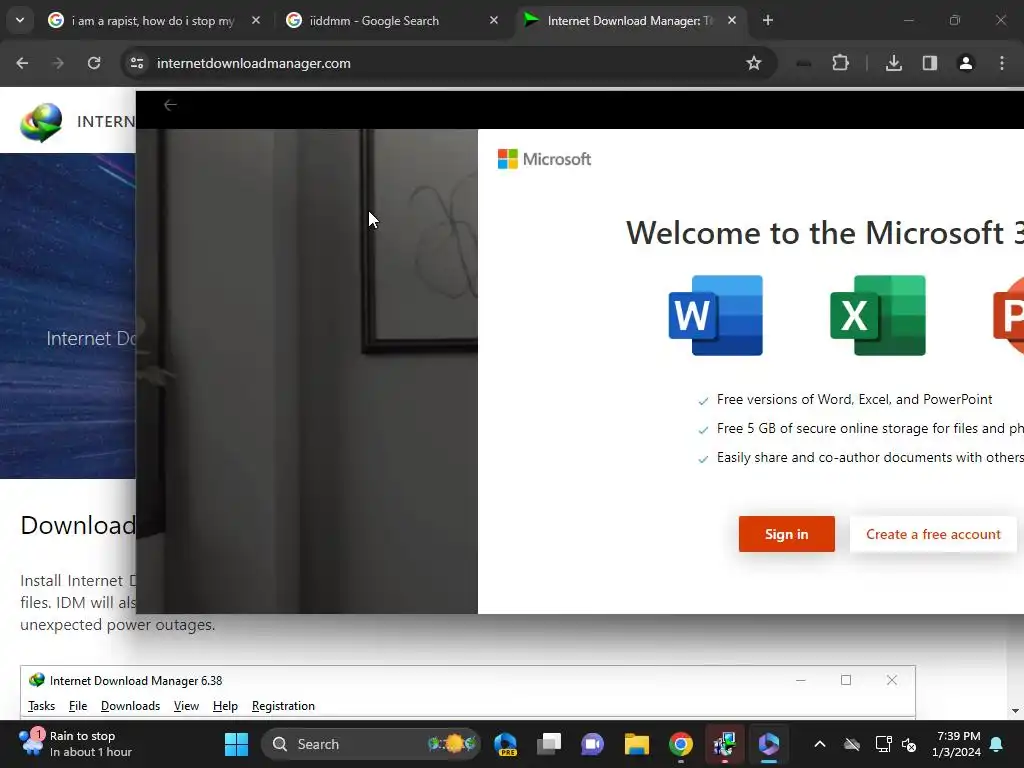This screenshot has width=1024, height=768.
Task: Click the text Free versions of Word, Excel, and PowerPoint
Action: coord(854,400)
